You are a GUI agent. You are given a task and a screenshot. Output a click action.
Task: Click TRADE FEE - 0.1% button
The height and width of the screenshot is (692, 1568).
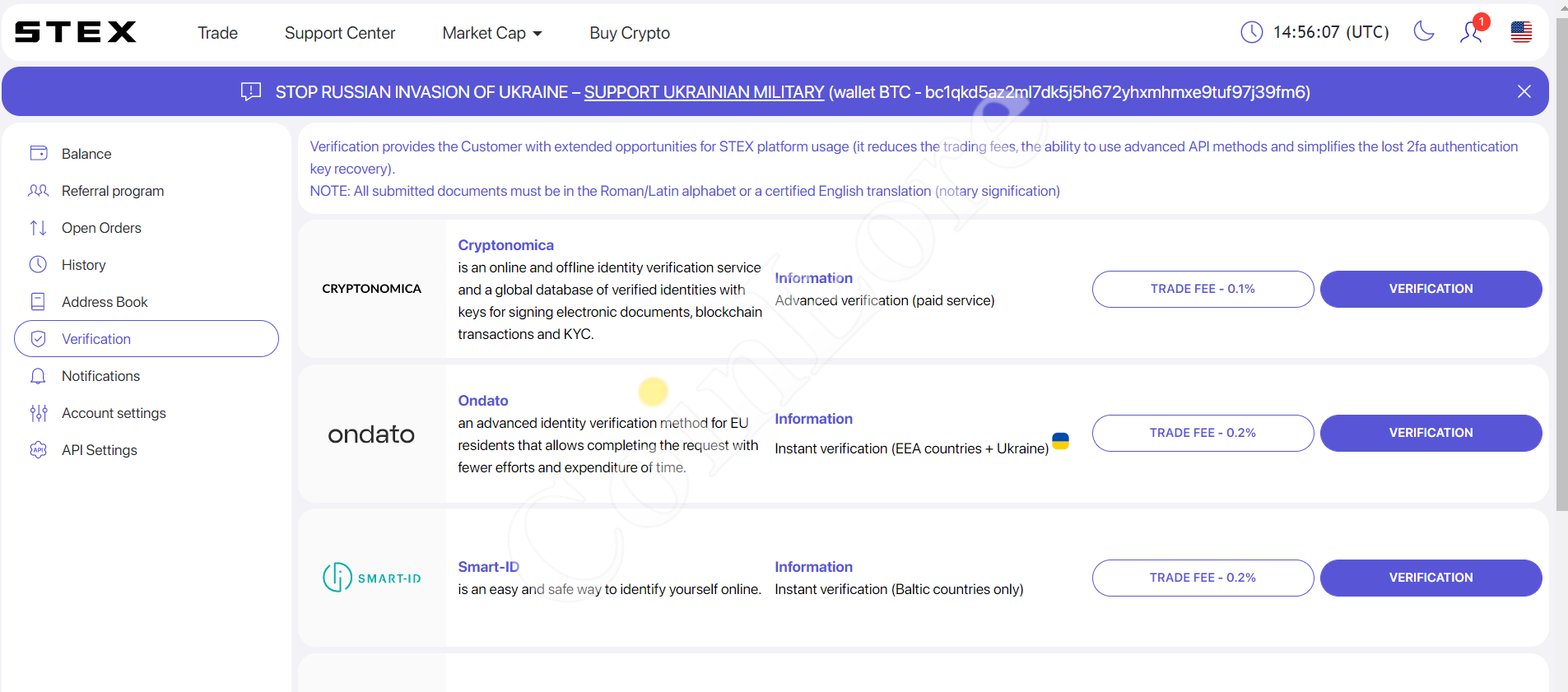click(x=1203, y=289)
